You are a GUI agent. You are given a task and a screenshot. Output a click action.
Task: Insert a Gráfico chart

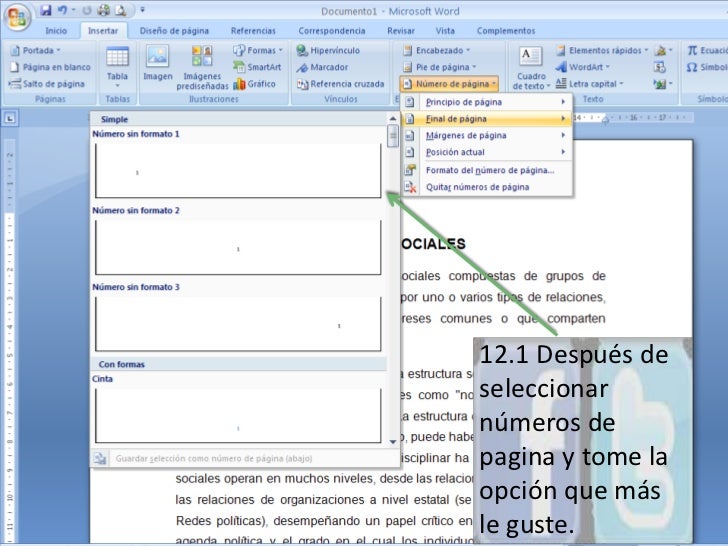254,84
